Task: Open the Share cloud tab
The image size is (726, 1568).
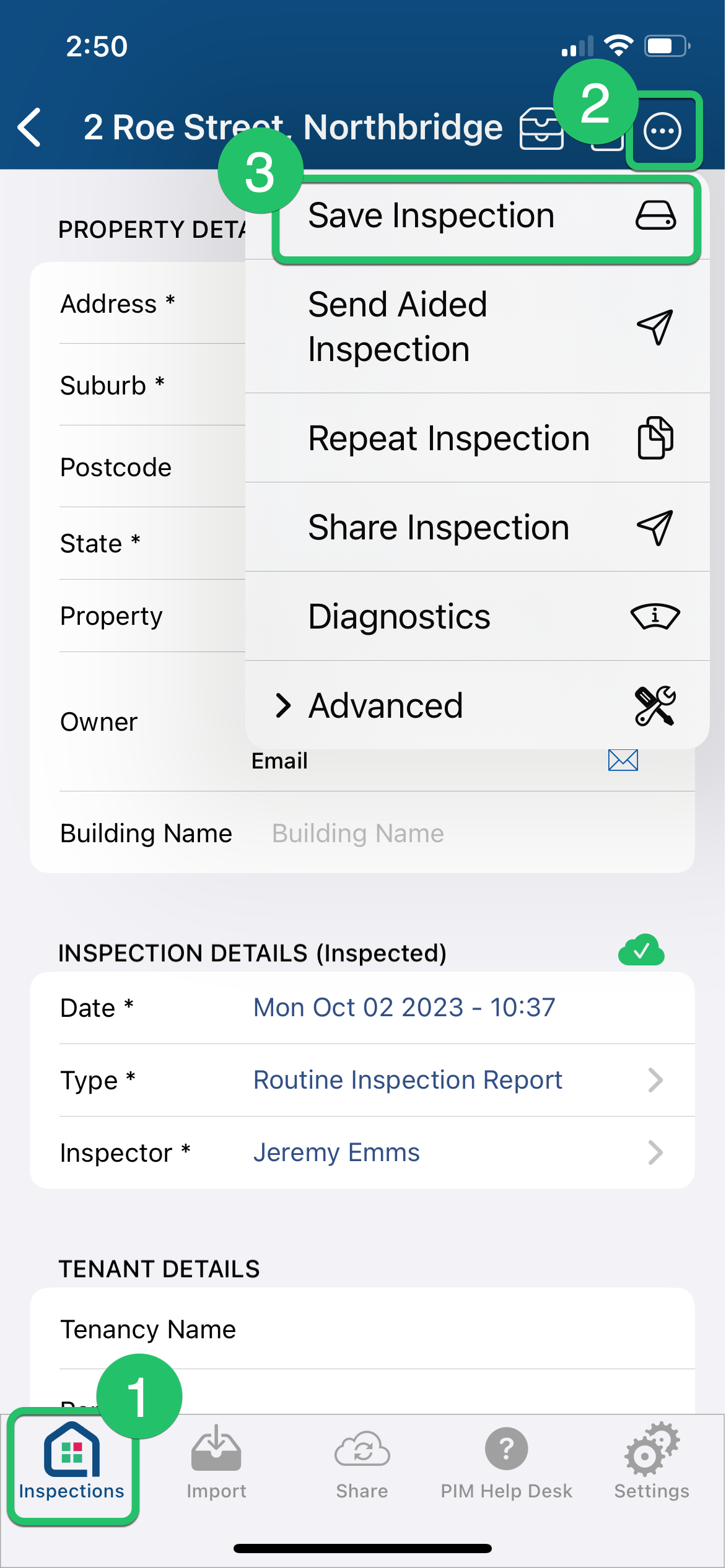Action: pos(362,1461)
